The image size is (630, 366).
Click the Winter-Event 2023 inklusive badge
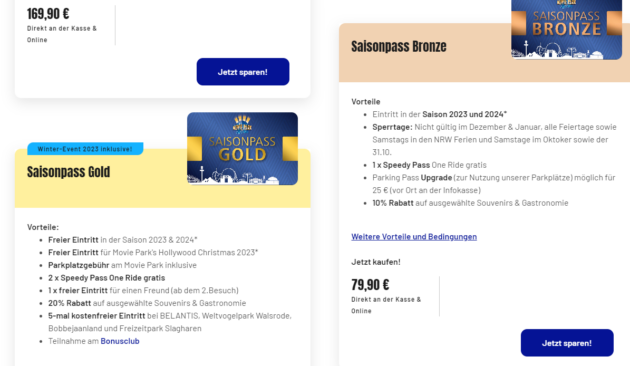point(85,149)
